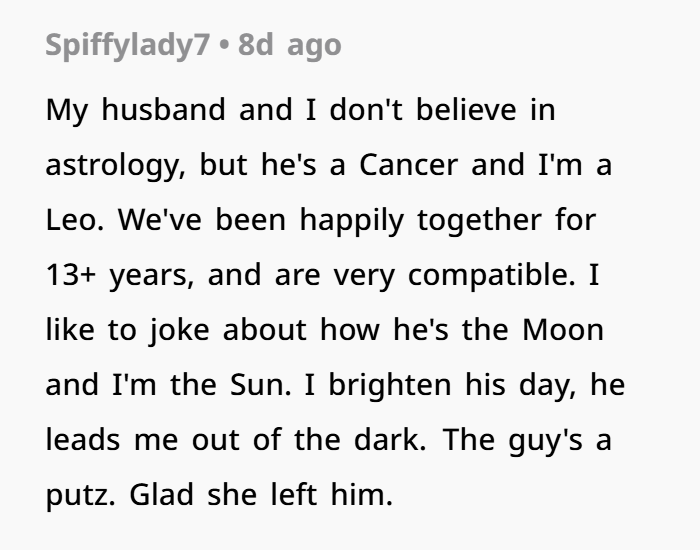This screenshot has height=550, width=700.
Task: Click the word 'Leo' in the comment
Action: coord(70,219)
